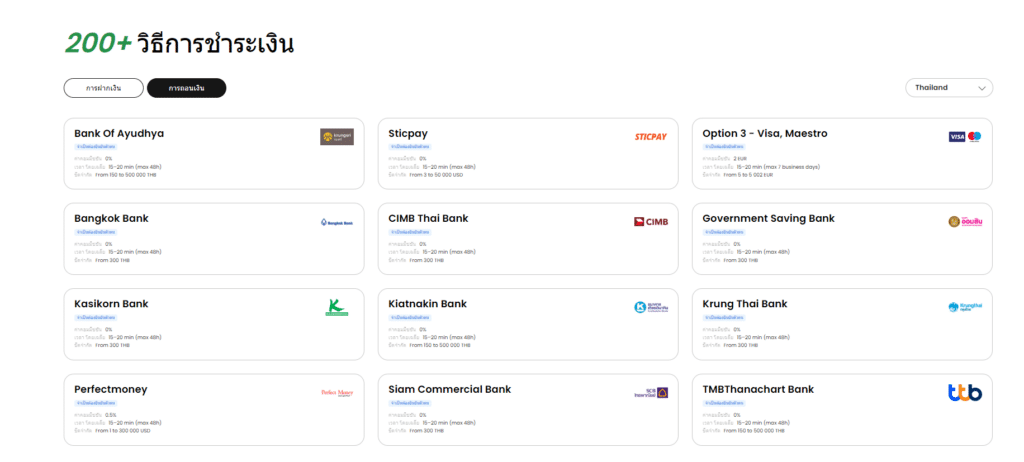
Task: Click "From 300 THB" on Siam Commercial Bank card
Action: [x=426, y=431]
